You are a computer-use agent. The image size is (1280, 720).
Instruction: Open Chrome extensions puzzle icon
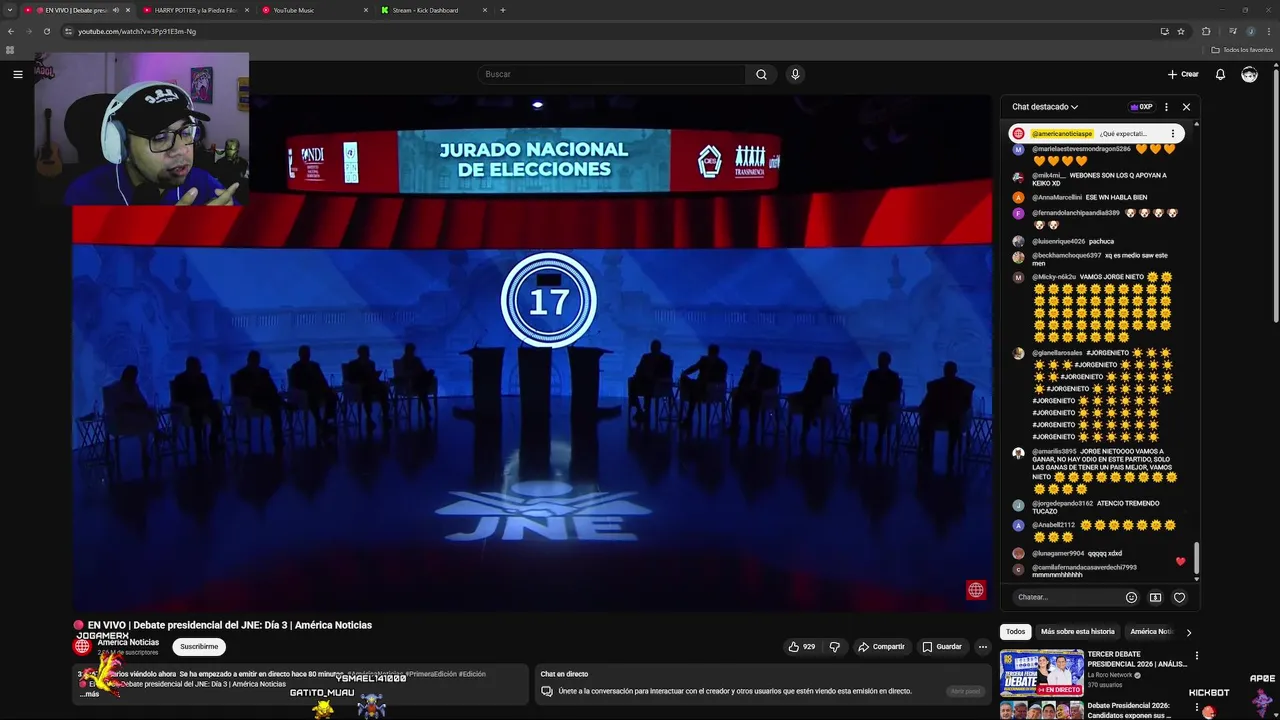(1206, 31)
